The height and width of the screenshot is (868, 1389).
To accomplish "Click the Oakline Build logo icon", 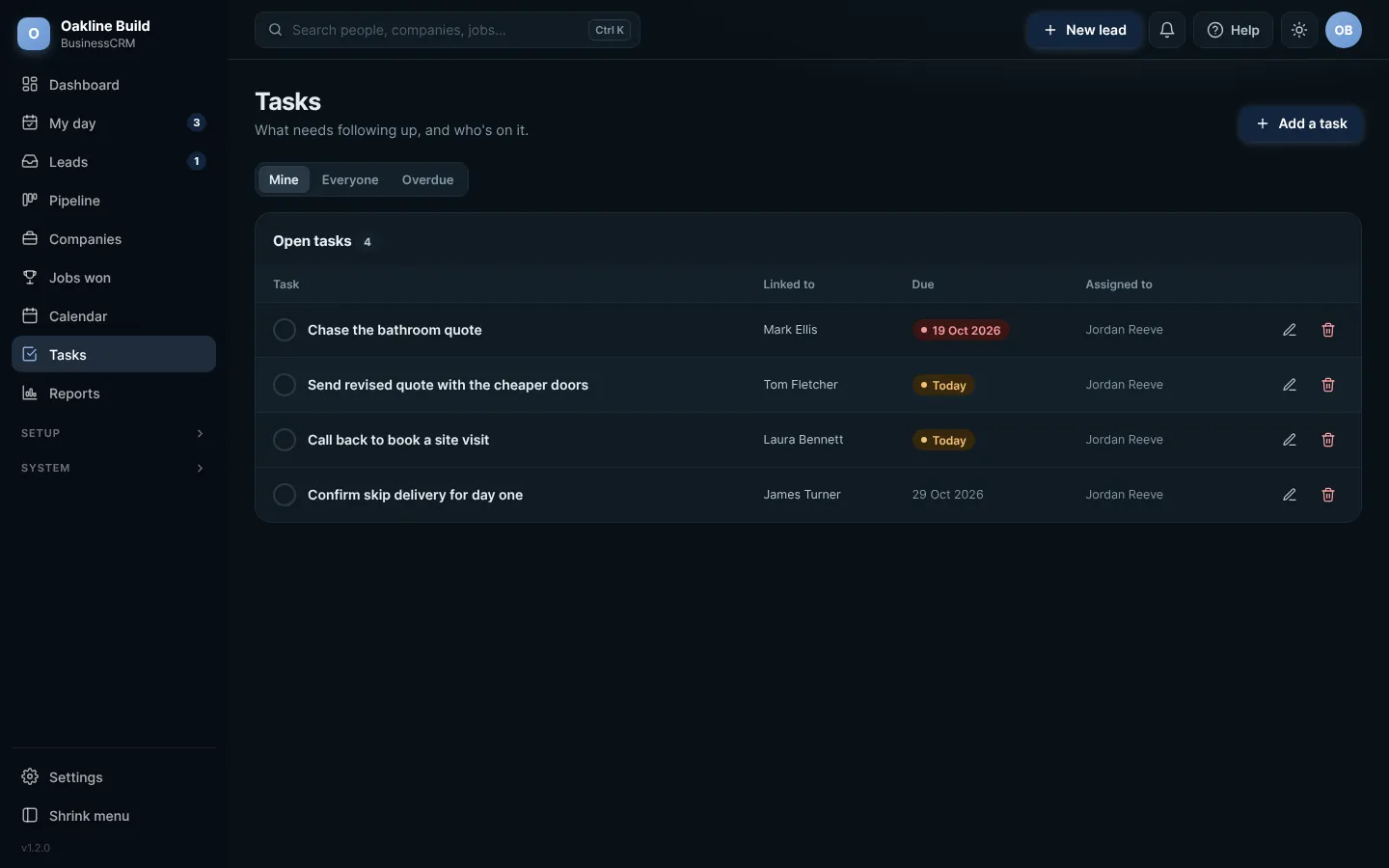I will point(34,34).
